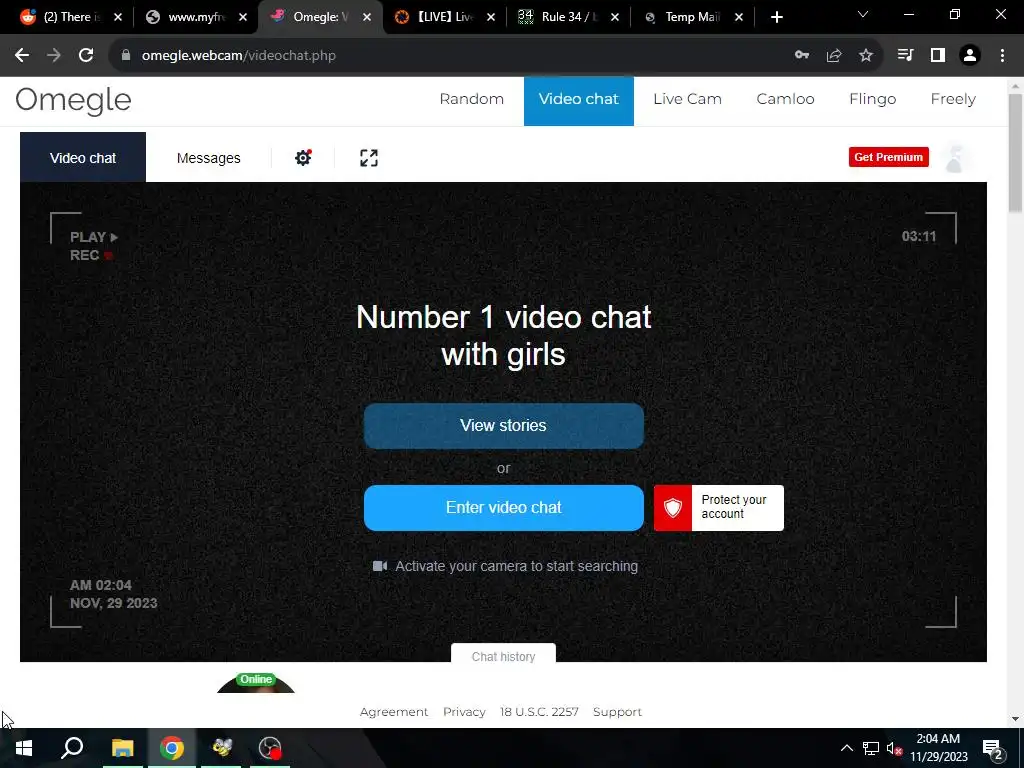The height and width of the screenshot is (768, 1024).
Task: Open the Chrome profile icon
Action: tap(970, 56)
